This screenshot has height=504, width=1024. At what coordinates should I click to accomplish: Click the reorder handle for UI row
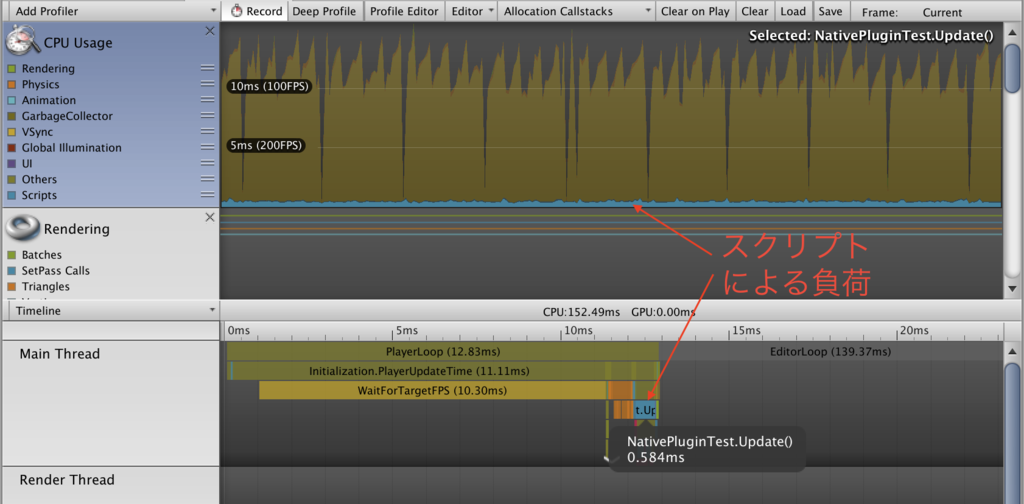[208, 163]
